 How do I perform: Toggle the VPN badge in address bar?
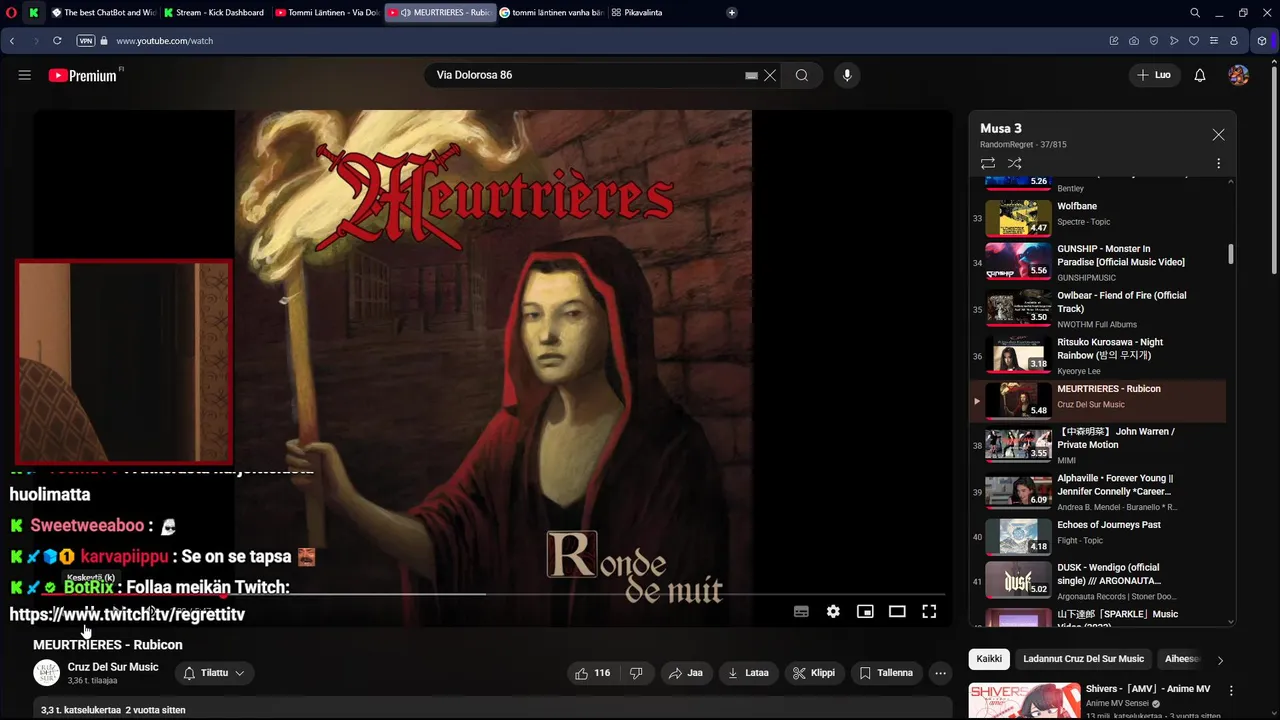coord(86,41)
